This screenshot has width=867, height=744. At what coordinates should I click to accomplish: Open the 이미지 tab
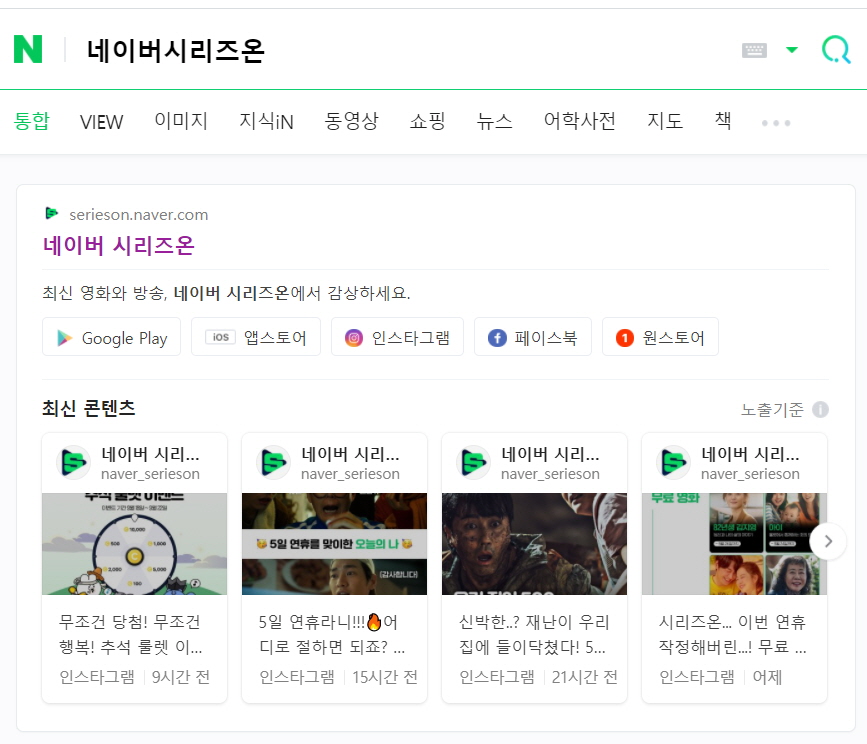click(181, 121)
